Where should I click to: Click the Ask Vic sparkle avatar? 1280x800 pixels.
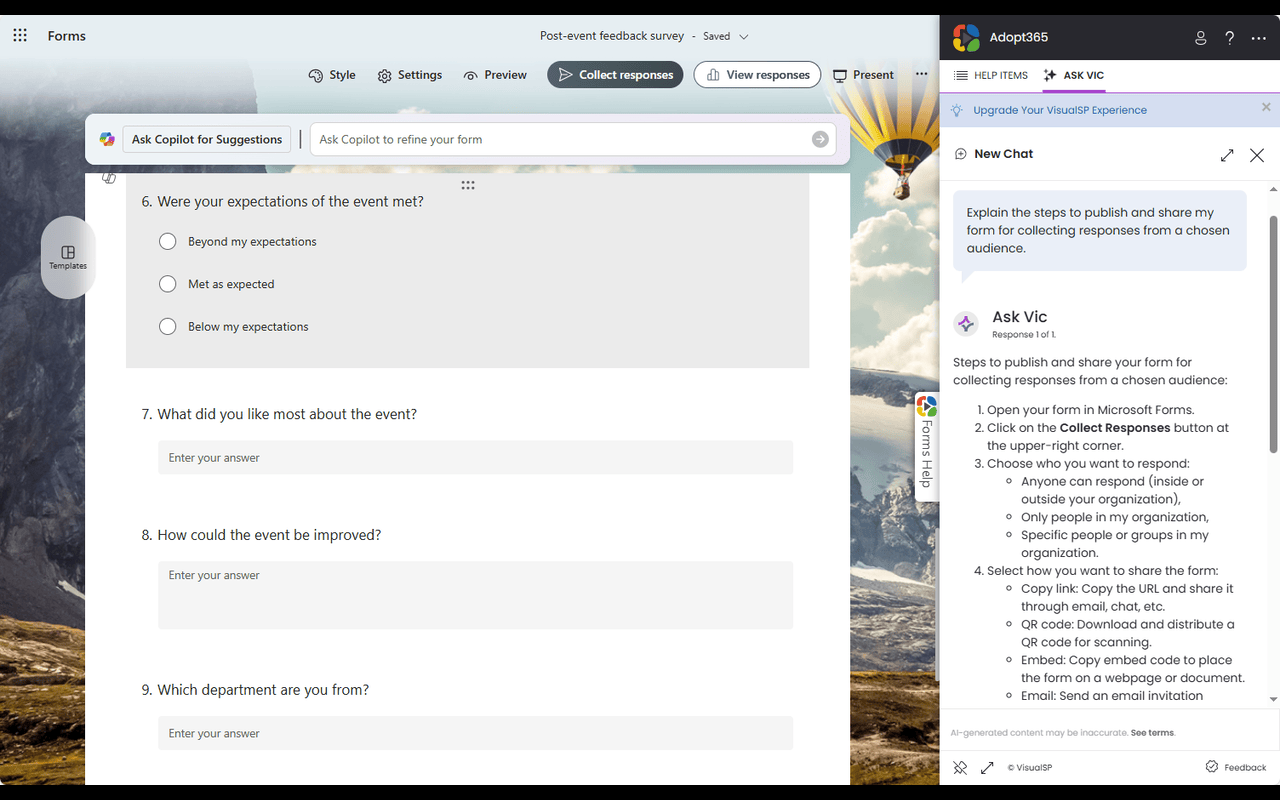point(966,324)
